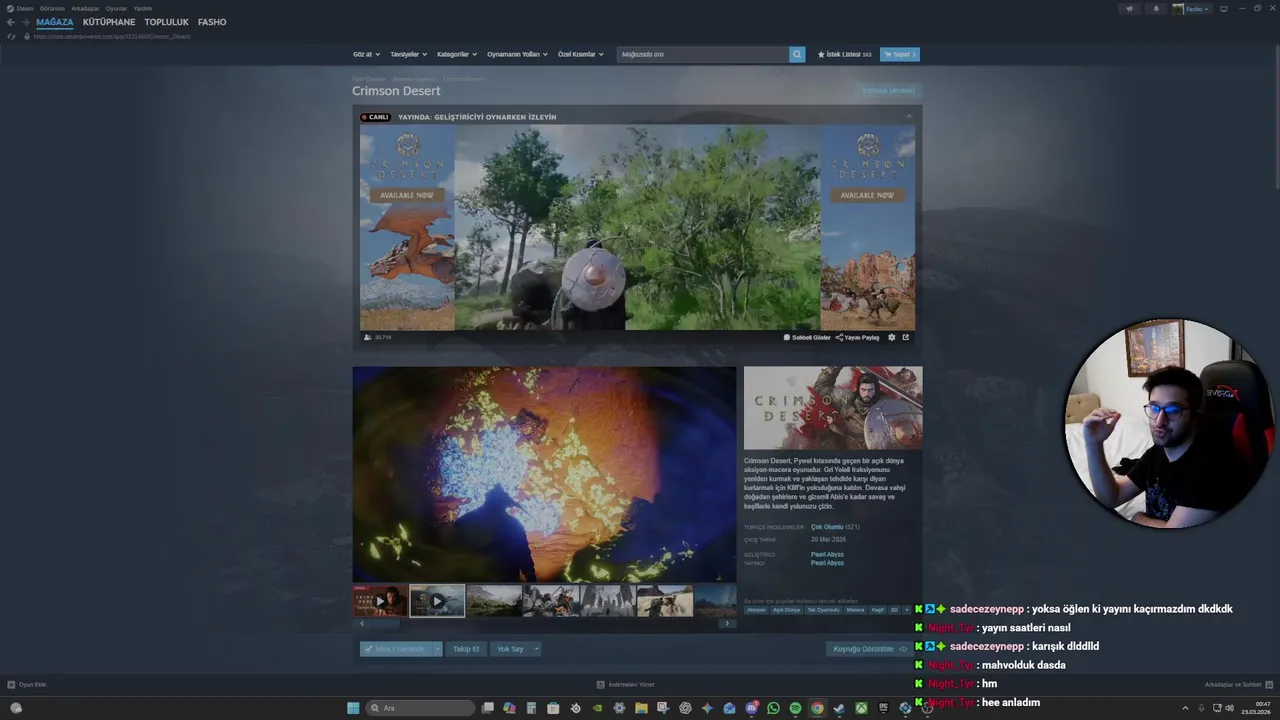Open Discord from the taskbar
1280x720 pixels.
pos(752,708)
